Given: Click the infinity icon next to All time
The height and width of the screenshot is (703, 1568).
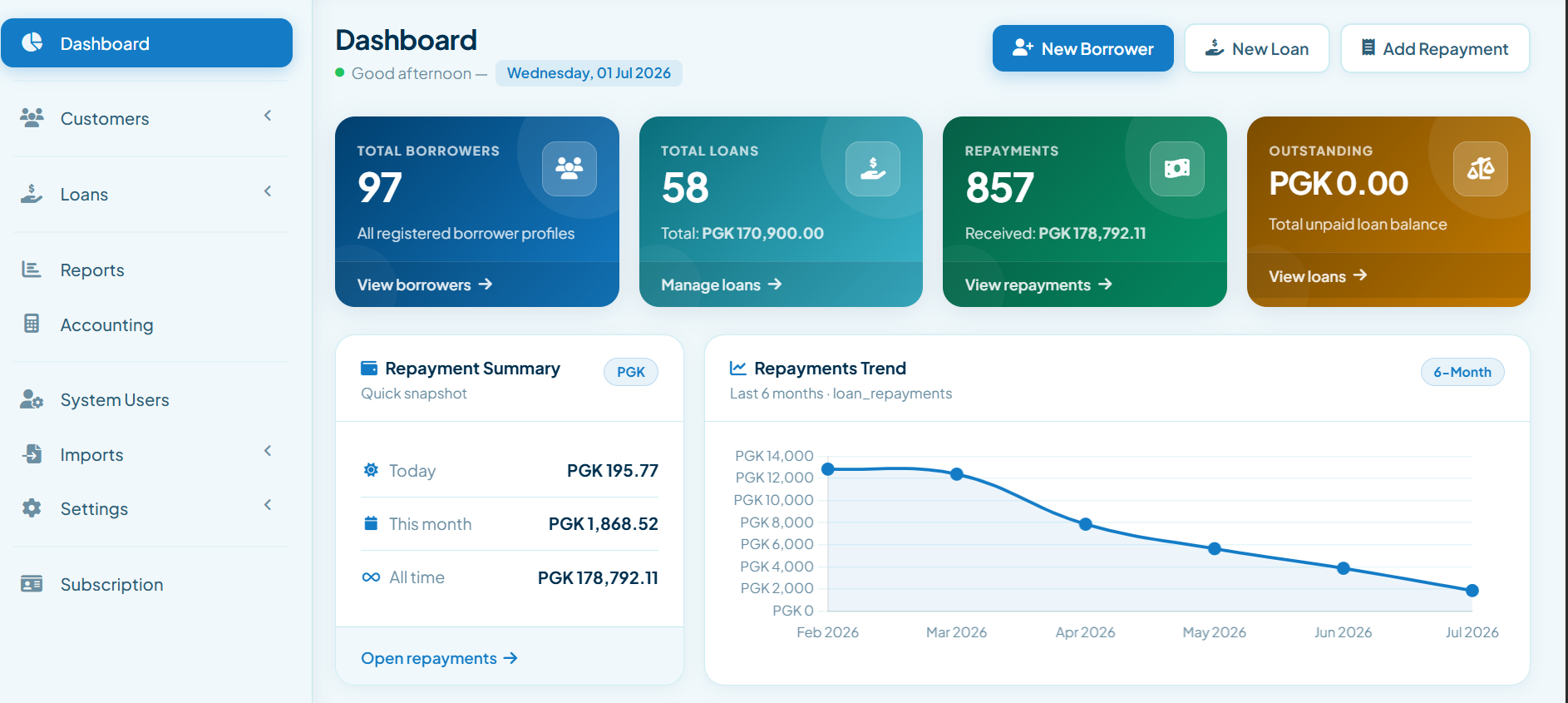Looking at the screenshot, I should [x=371, y=577].
